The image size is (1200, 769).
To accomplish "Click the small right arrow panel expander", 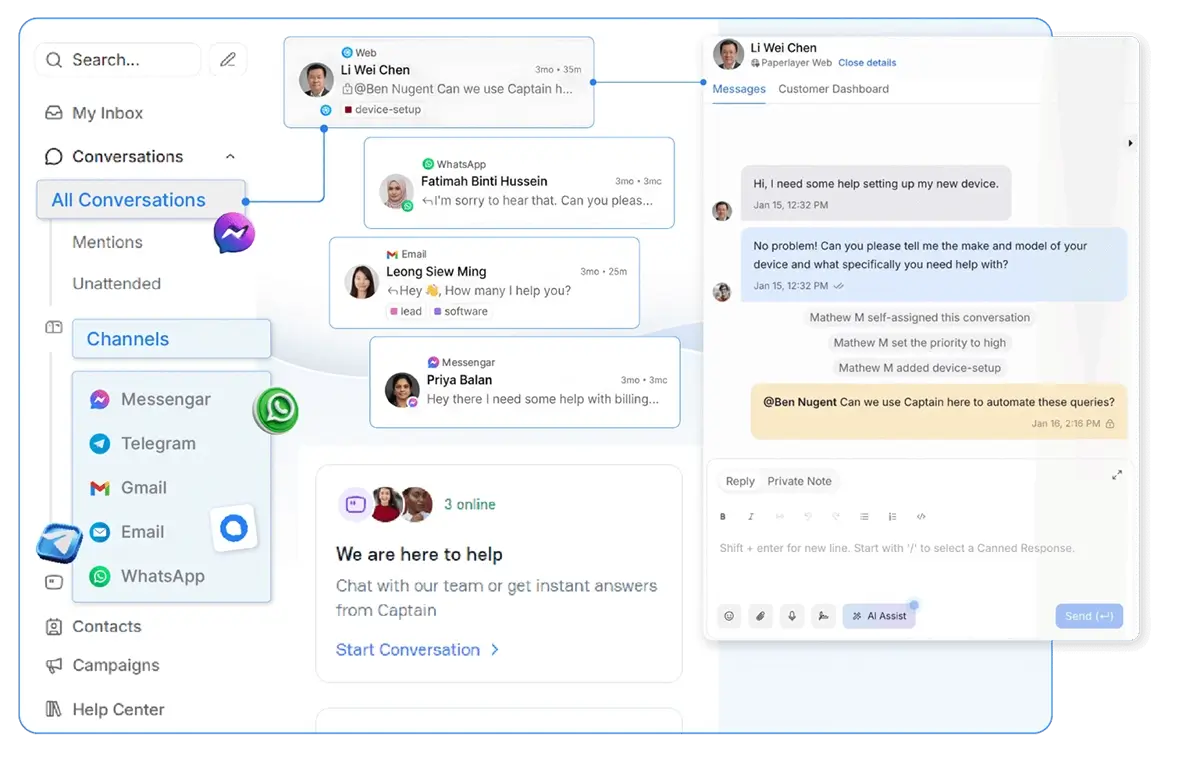I will [x=1130, y=144].
